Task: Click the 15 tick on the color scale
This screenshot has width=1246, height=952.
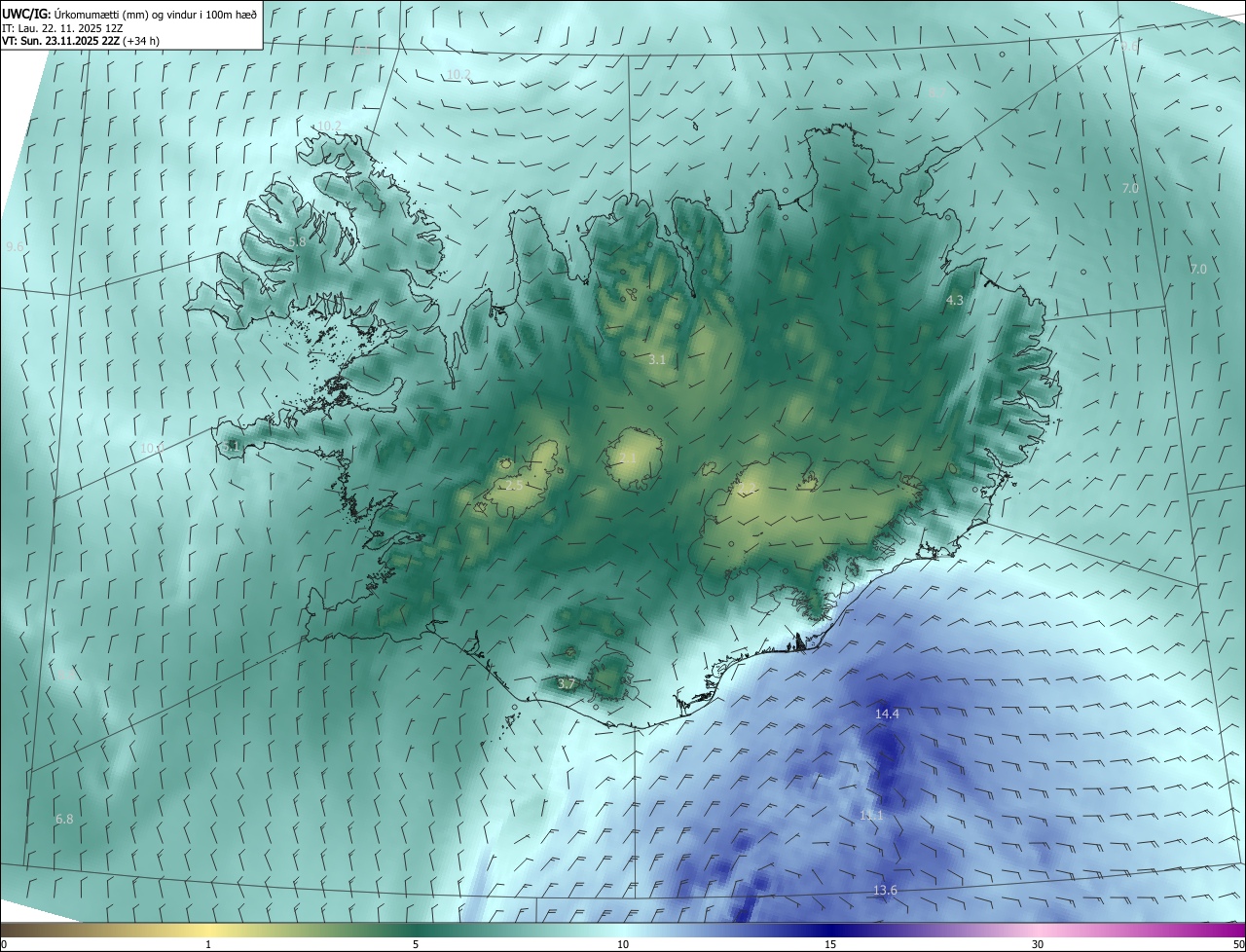Action: (x=830, y=944)
